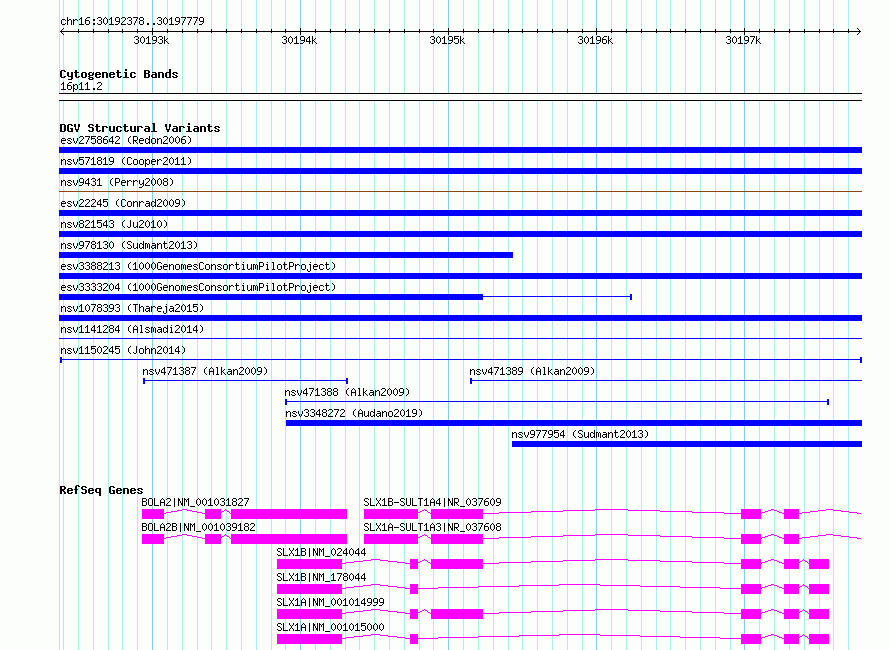The height and width of the screenshot is (650, 890).
Task: Open variant nsv978130 (Sudmant2013) label
Action: (x=129, y=245)
